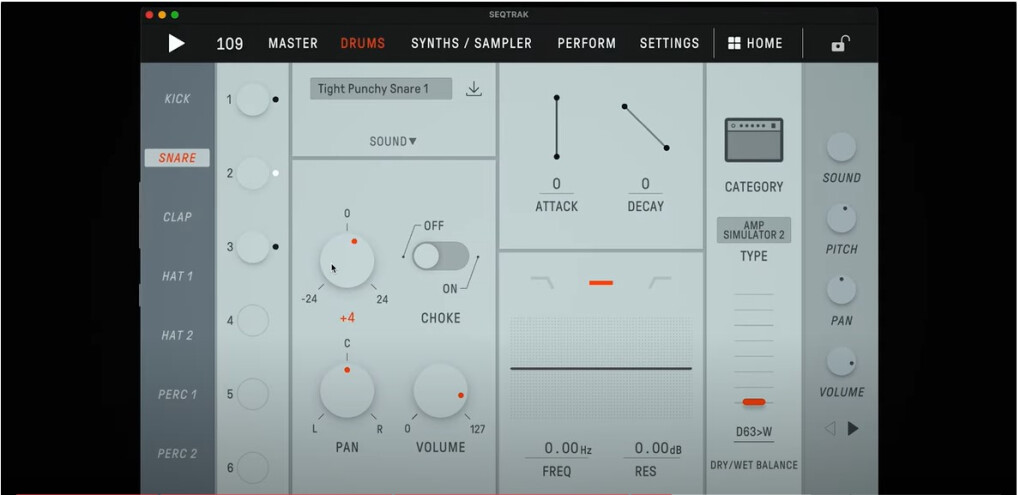Toggle the CHOKE switch
1020x495 pixels.
[x=441, y=256]
